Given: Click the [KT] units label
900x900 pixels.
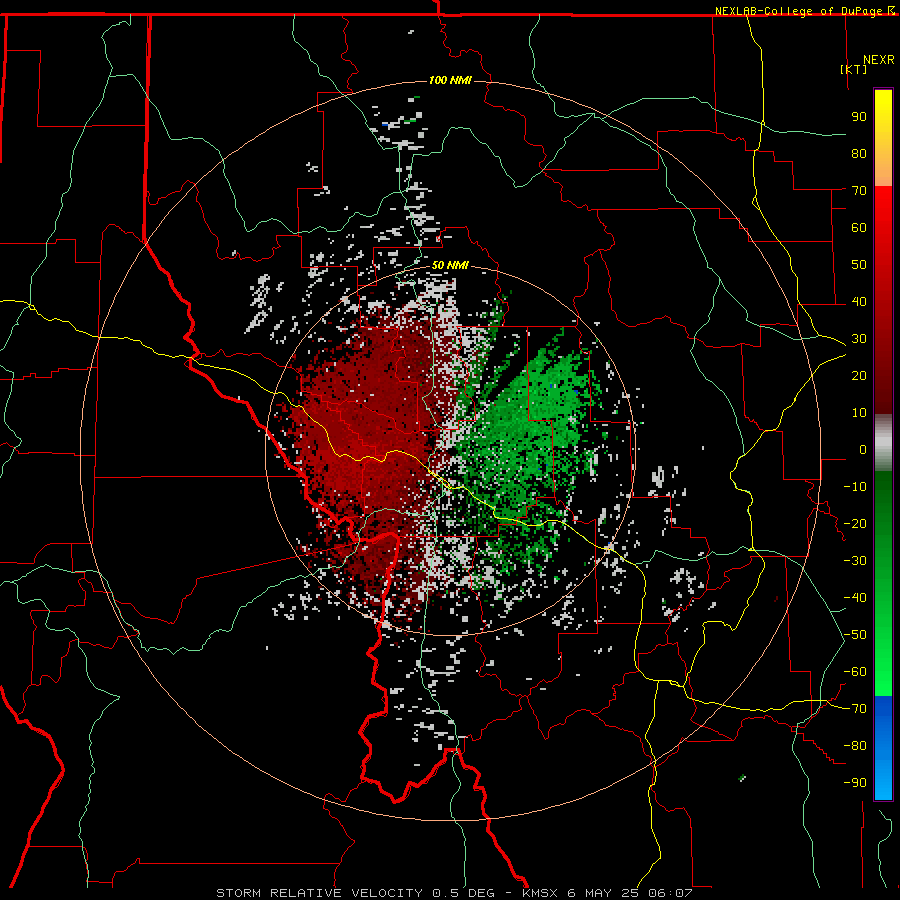Looking at the screenshot, I should pyautogui.click(x=853, y=69).
